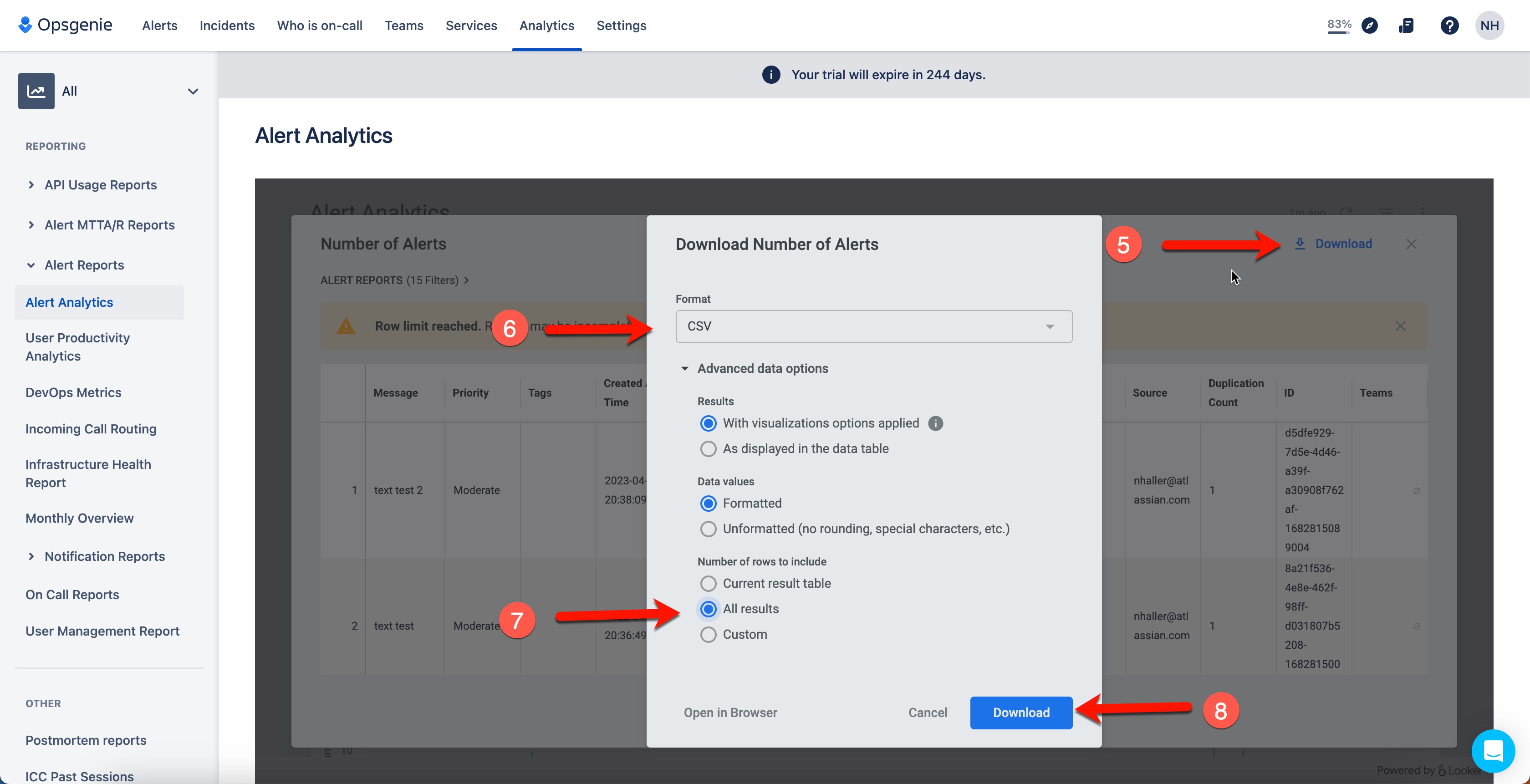Choose the Unformatted data values option
Viewport: 1530px width, 784px height.
[x=708, y=529]
